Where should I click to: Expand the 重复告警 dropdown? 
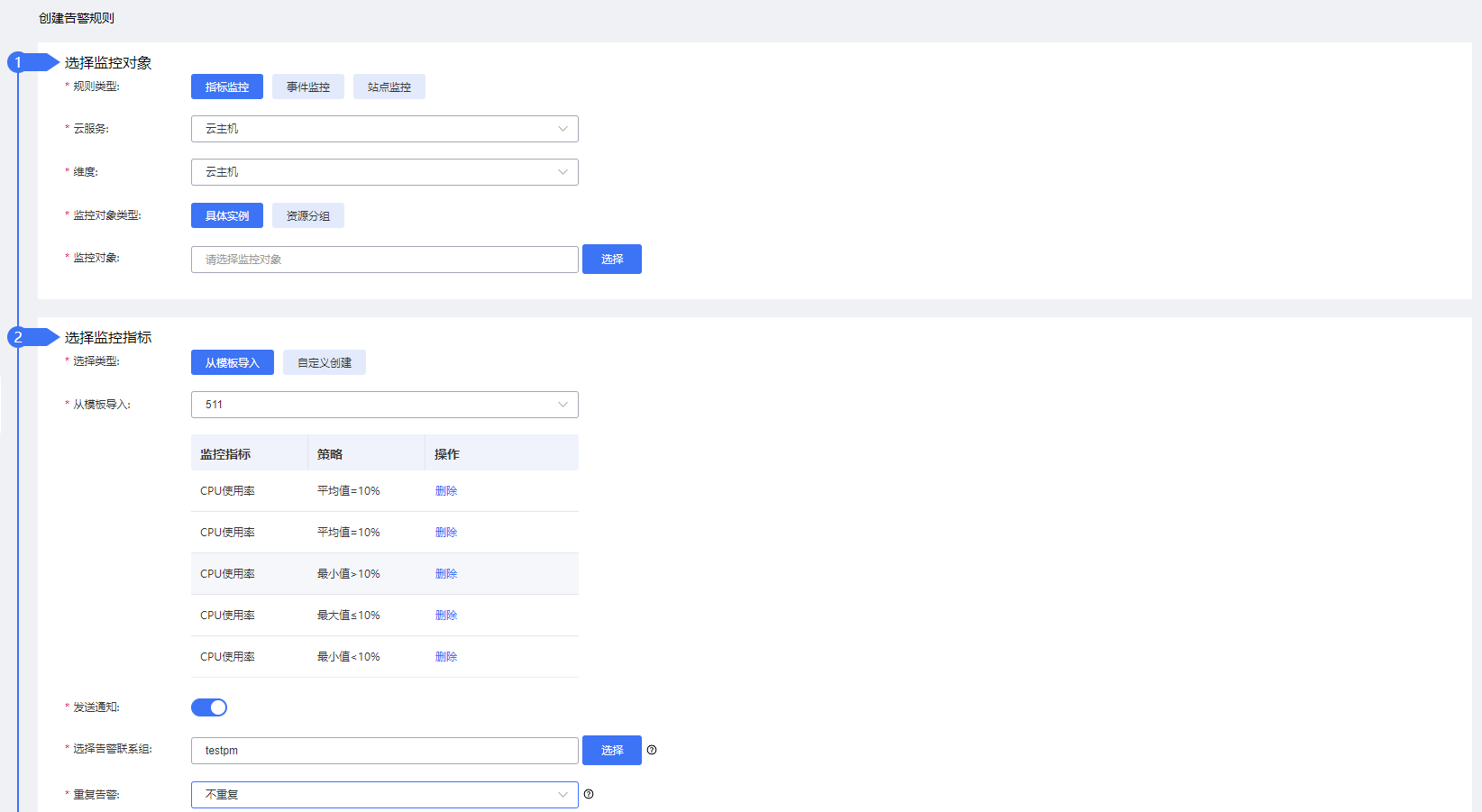pos(385,795)
